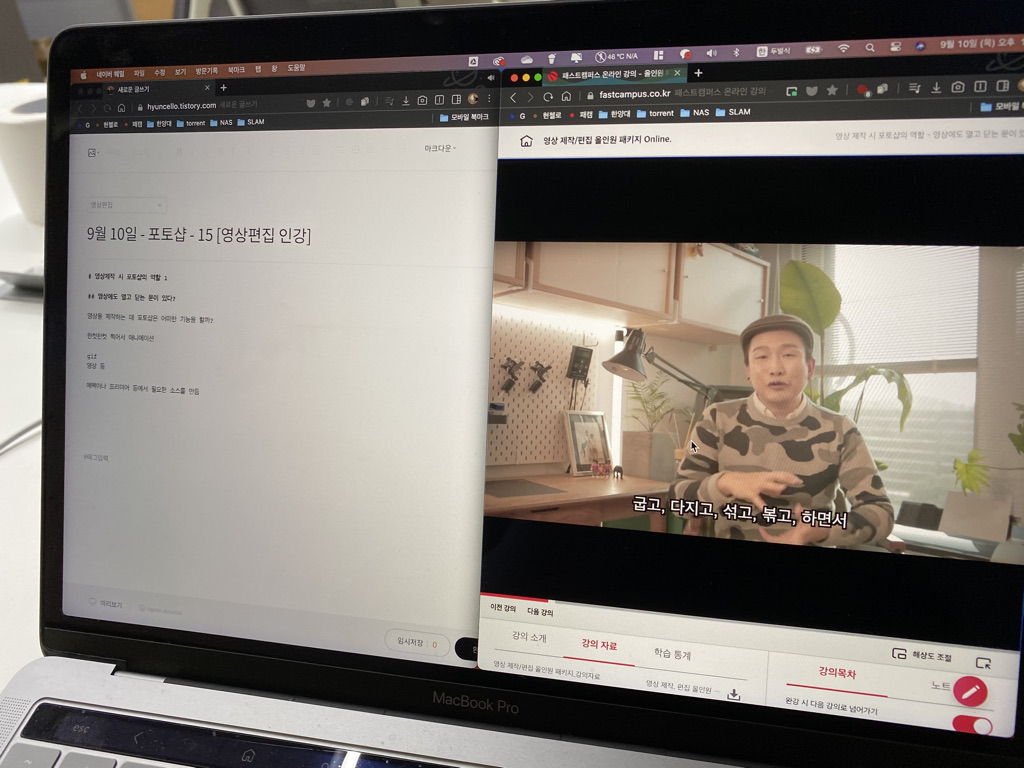The image size is (1024, 768).
Task: Open Control Center in the menu bar
Action: pyautogui.click(x=895, y=47)
